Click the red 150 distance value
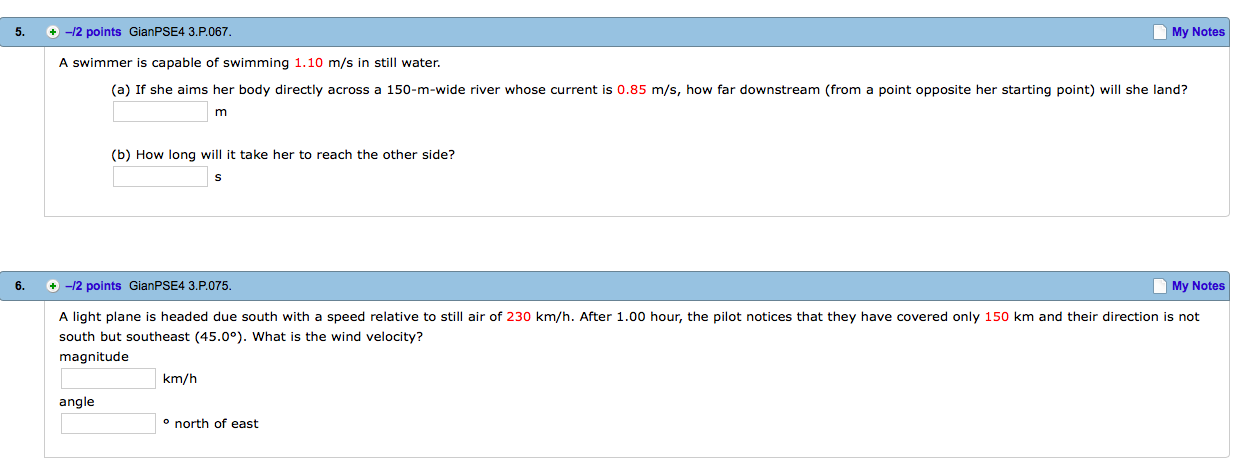Image resolution: width=1239 pixels, height=464 pixels. tap(996, 317)
